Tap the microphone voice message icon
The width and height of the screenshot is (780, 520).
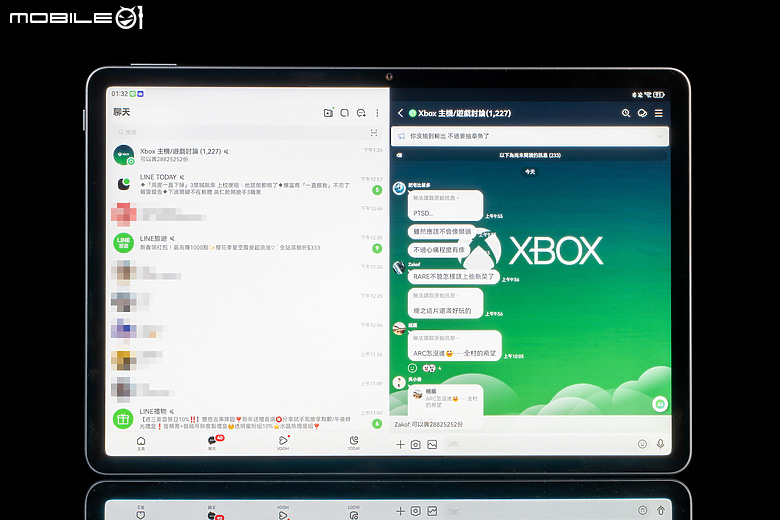click(x=660, y=444)
